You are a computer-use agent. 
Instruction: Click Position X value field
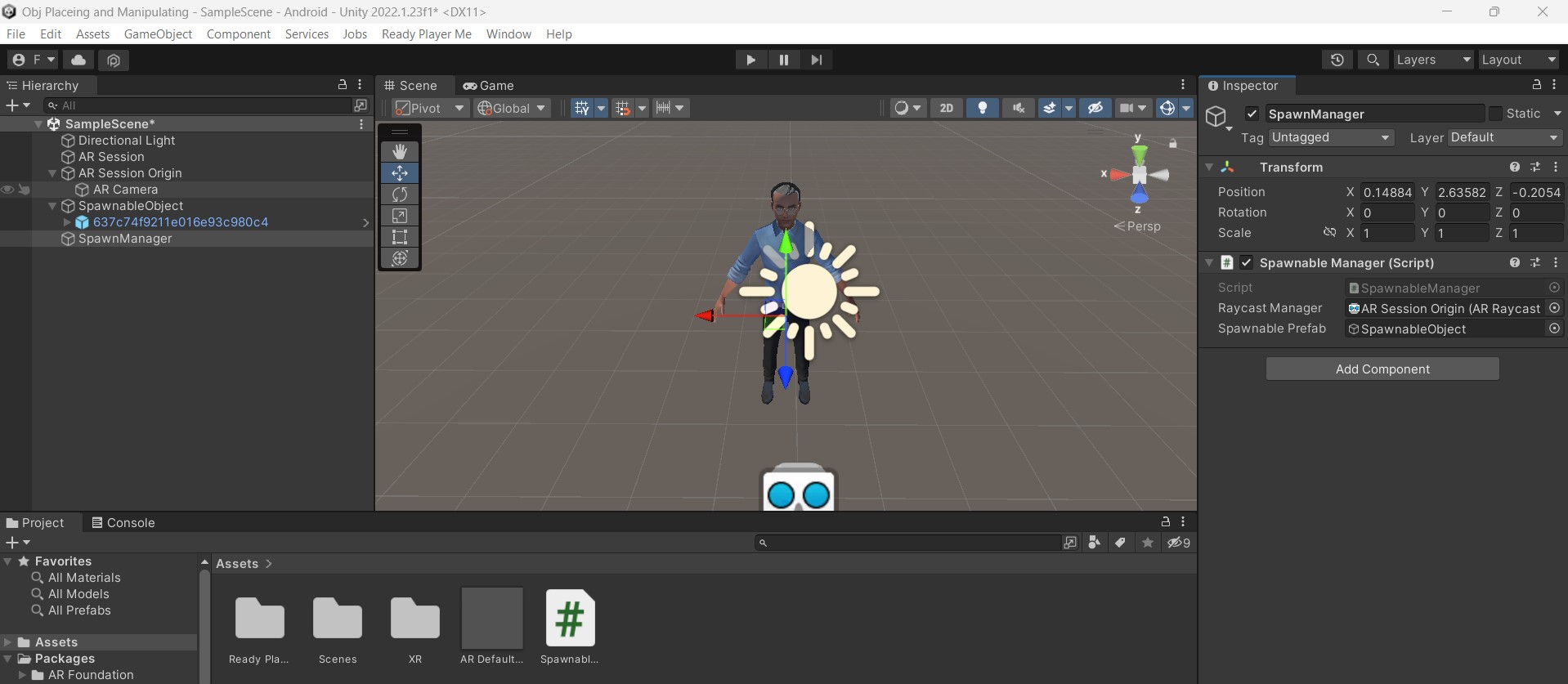coord(1387,192)
